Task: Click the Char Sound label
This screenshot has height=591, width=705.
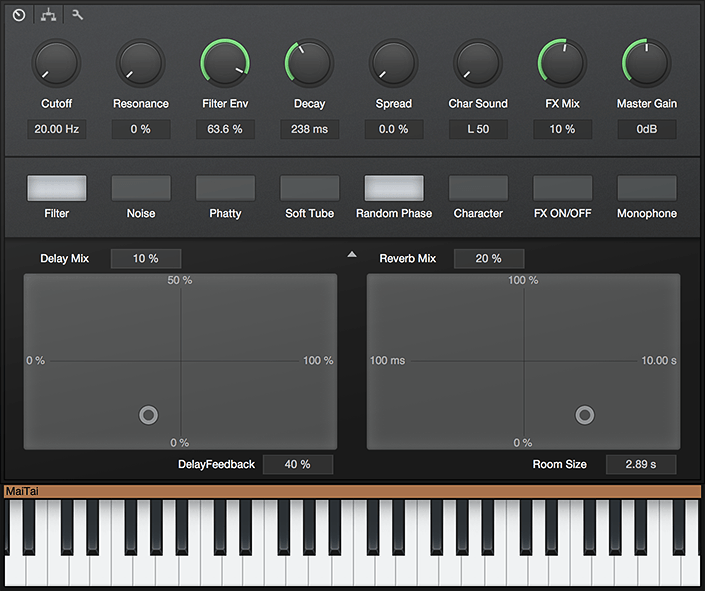Action: (478, 104)
